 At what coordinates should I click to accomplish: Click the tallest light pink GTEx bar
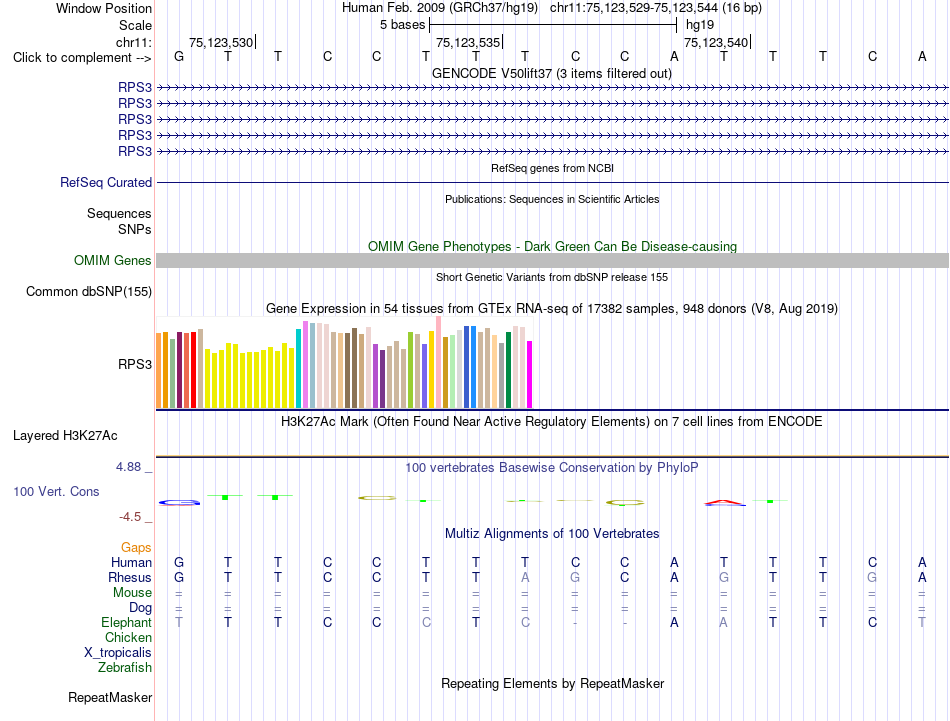click(439, 362)
